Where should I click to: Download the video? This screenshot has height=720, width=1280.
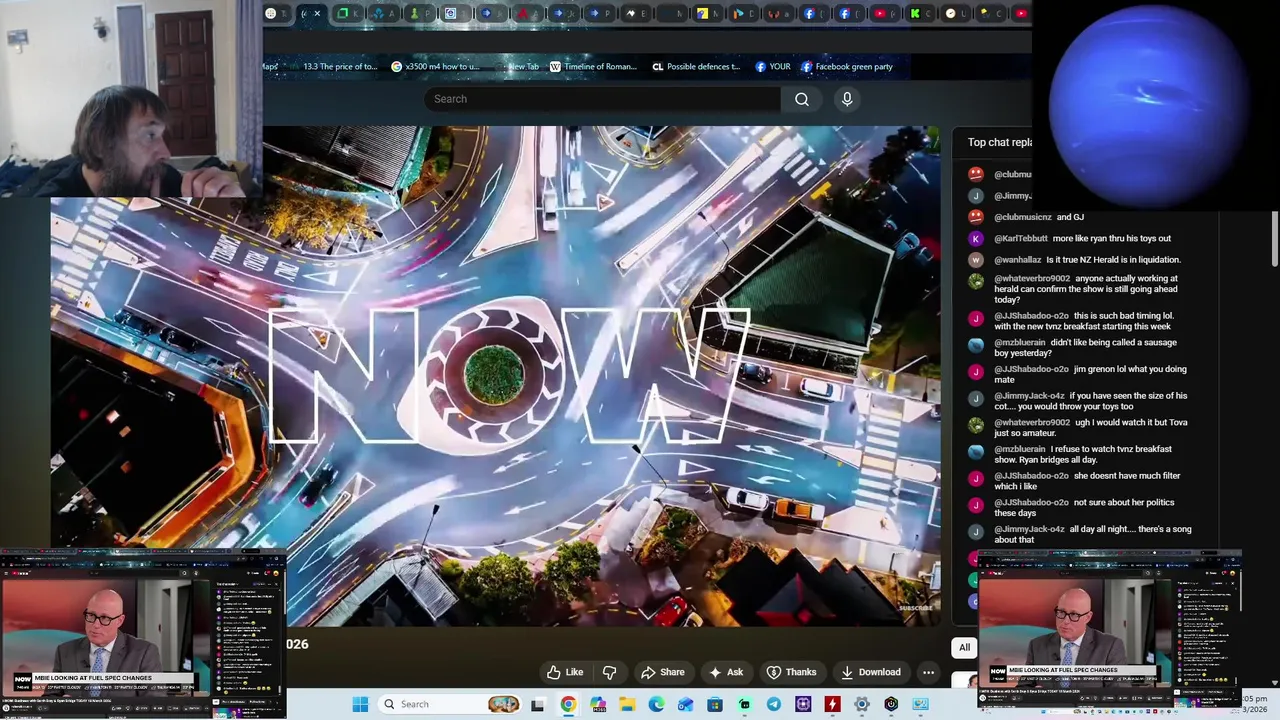[x=870, y=672]
